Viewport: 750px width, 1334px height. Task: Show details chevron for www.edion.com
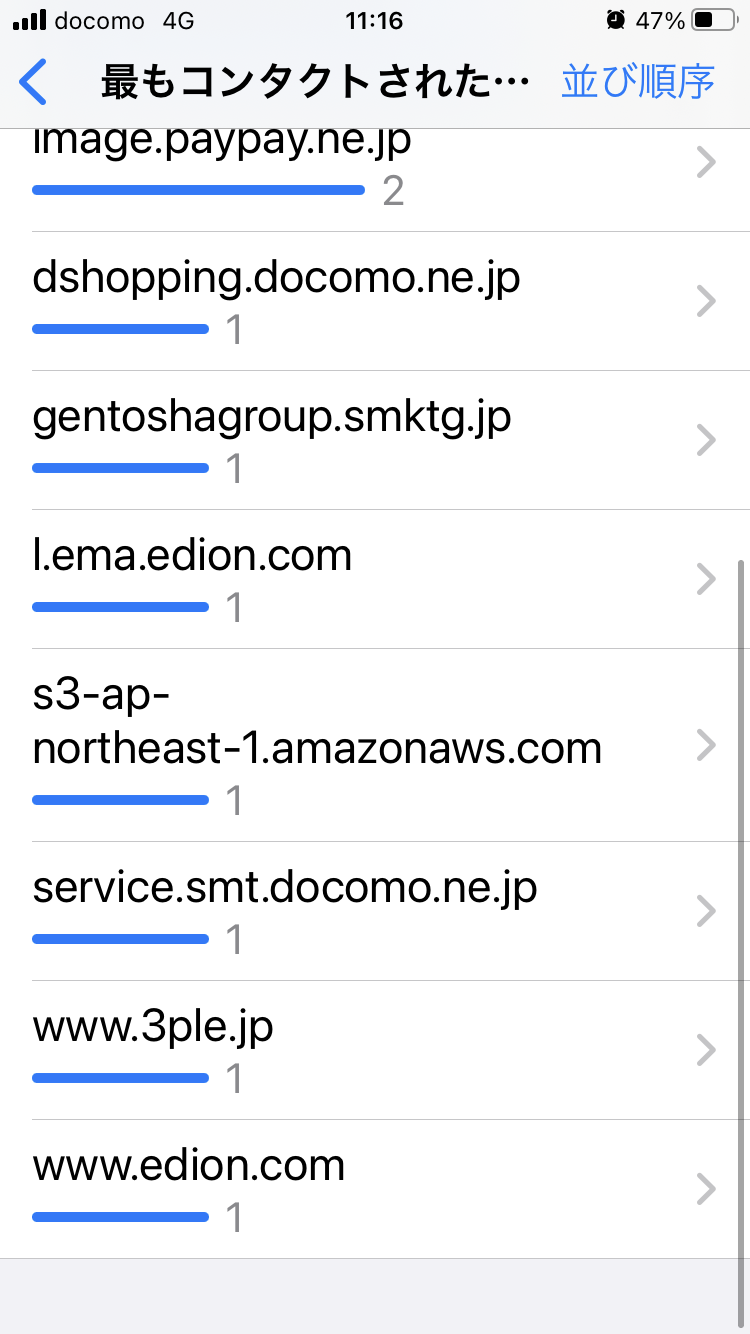tap(706, 1189)
